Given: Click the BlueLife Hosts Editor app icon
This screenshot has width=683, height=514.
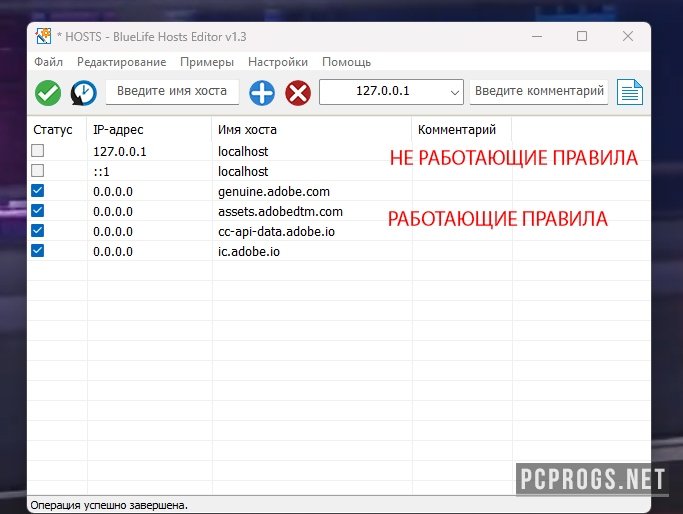Looking at the screenshot, I should click(43, 36).
